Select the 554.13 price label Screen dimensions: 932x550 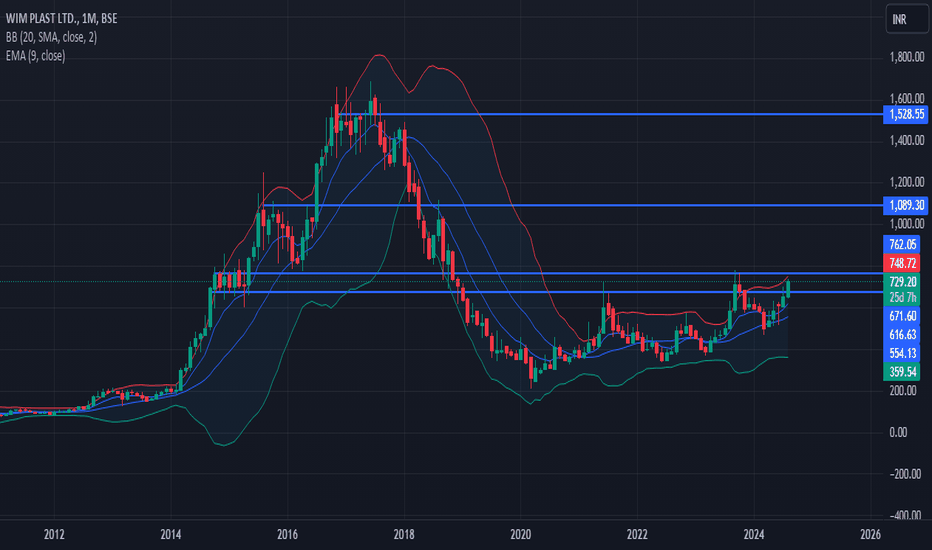pyautogui.click(x=902, y=353)
